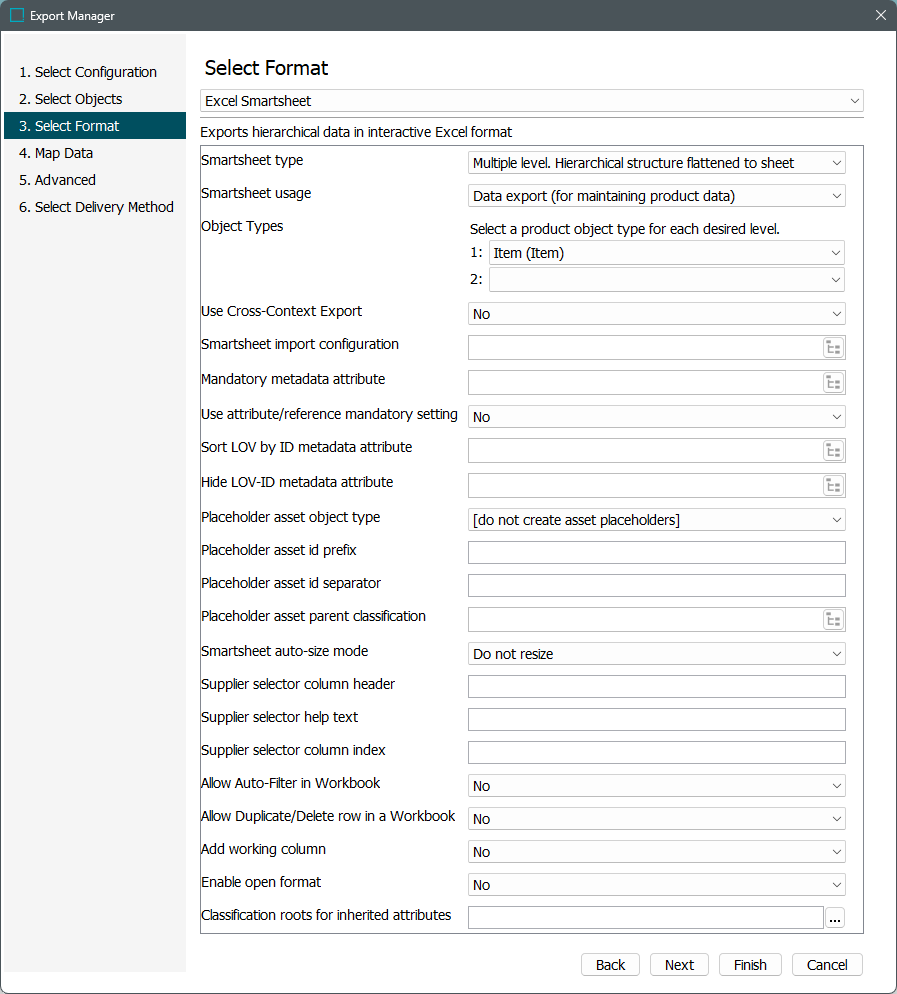
Task: Browse Placeholder asset parent classification
Action: pyautogui.click(x=833, y=620)
